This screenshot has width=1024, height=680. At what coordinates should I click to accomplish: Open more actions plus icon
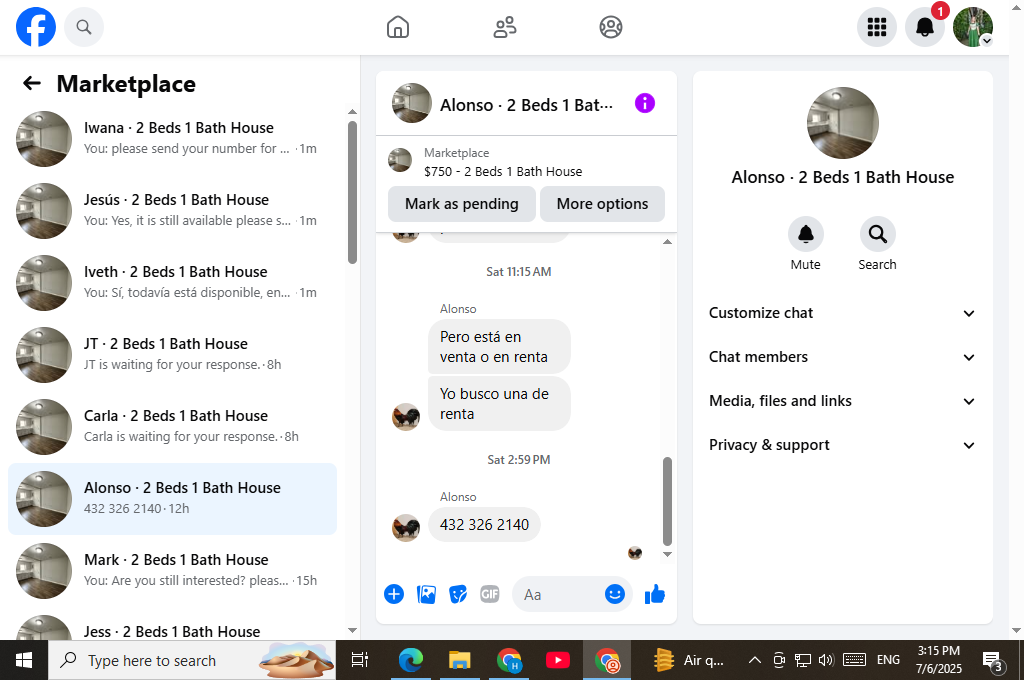point(394,594)
